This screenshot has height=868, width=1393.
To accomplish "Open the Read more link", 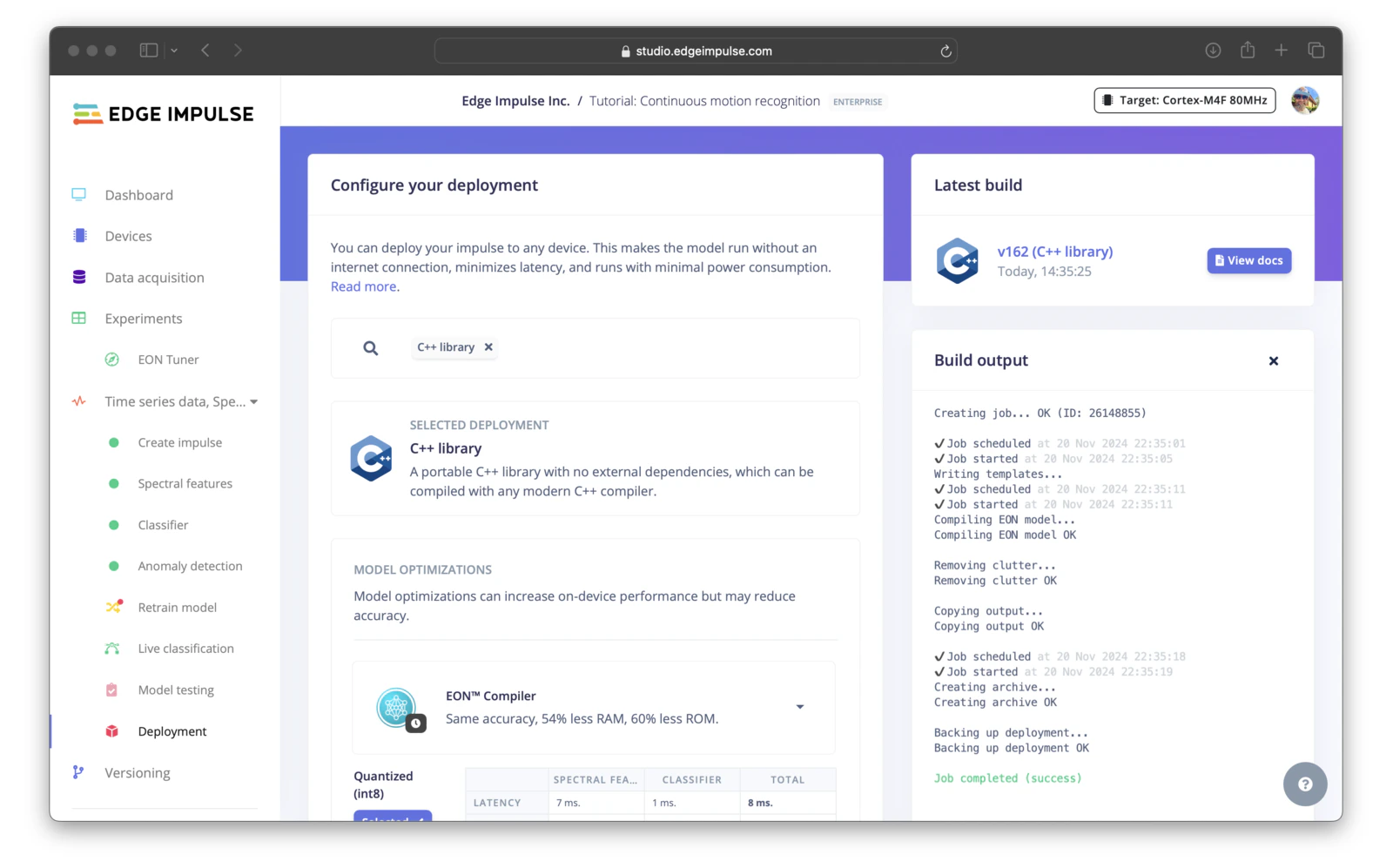I will pyautogui.click(x=362, y=286).
